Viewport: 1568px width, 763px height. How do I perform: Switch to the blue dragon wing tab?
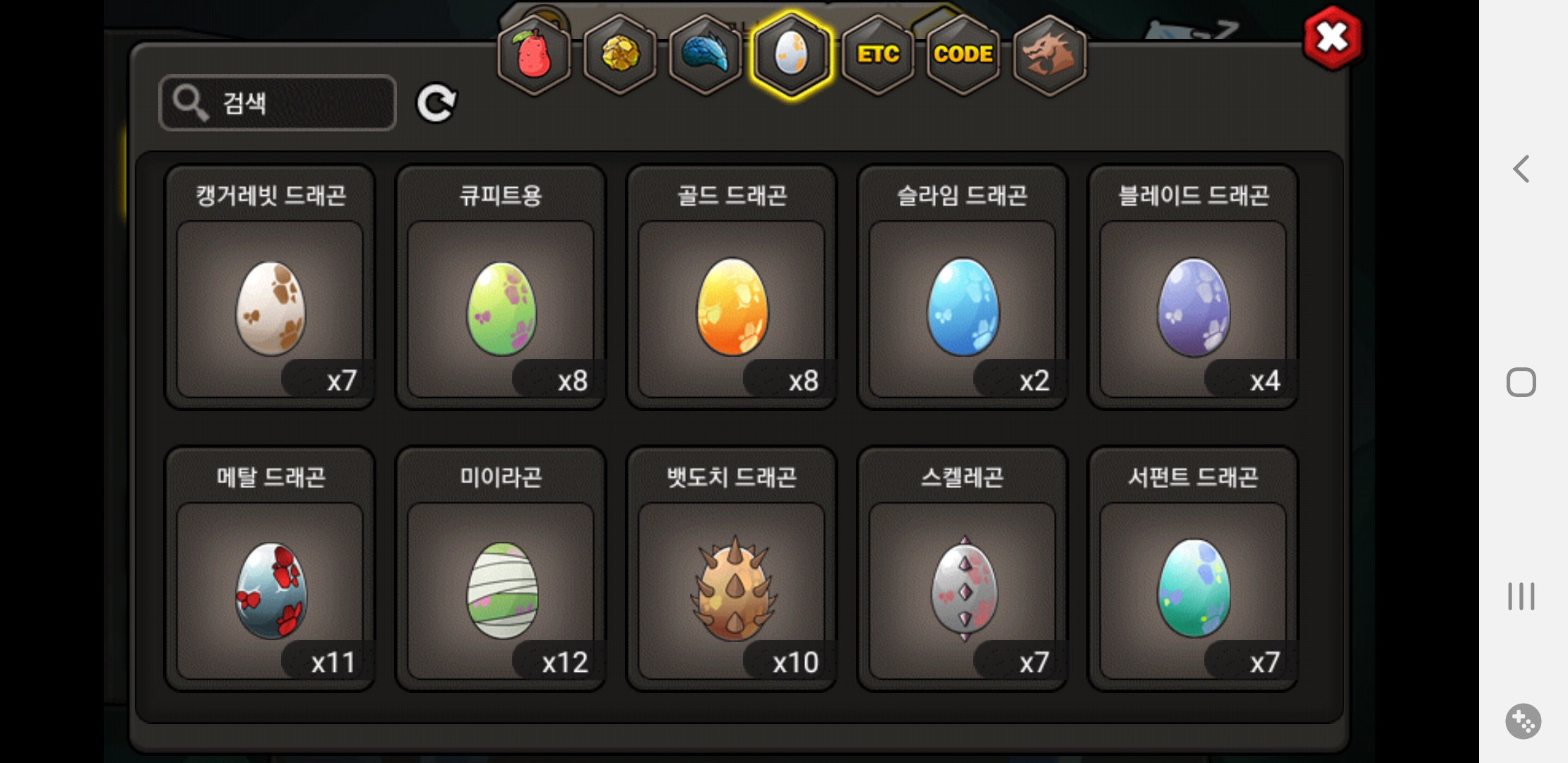click(706, 54)
